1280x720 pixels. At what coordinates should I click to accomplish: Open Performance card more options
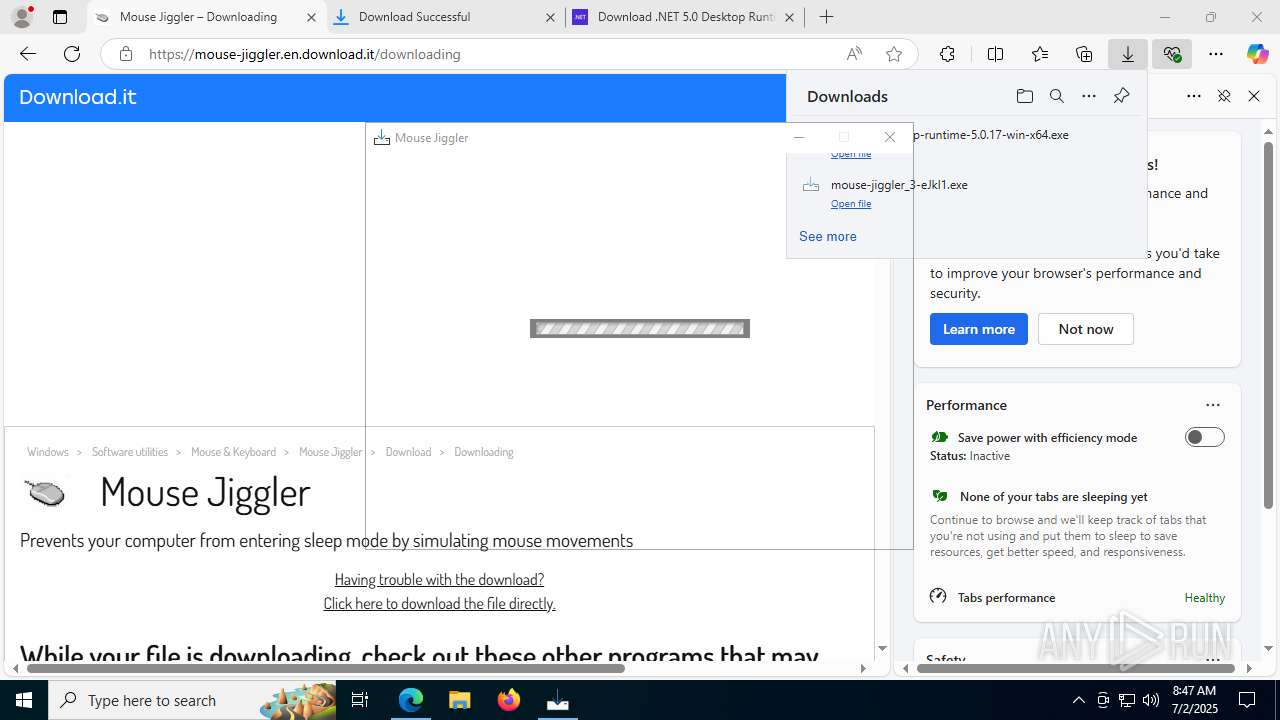pos(1213,405)
